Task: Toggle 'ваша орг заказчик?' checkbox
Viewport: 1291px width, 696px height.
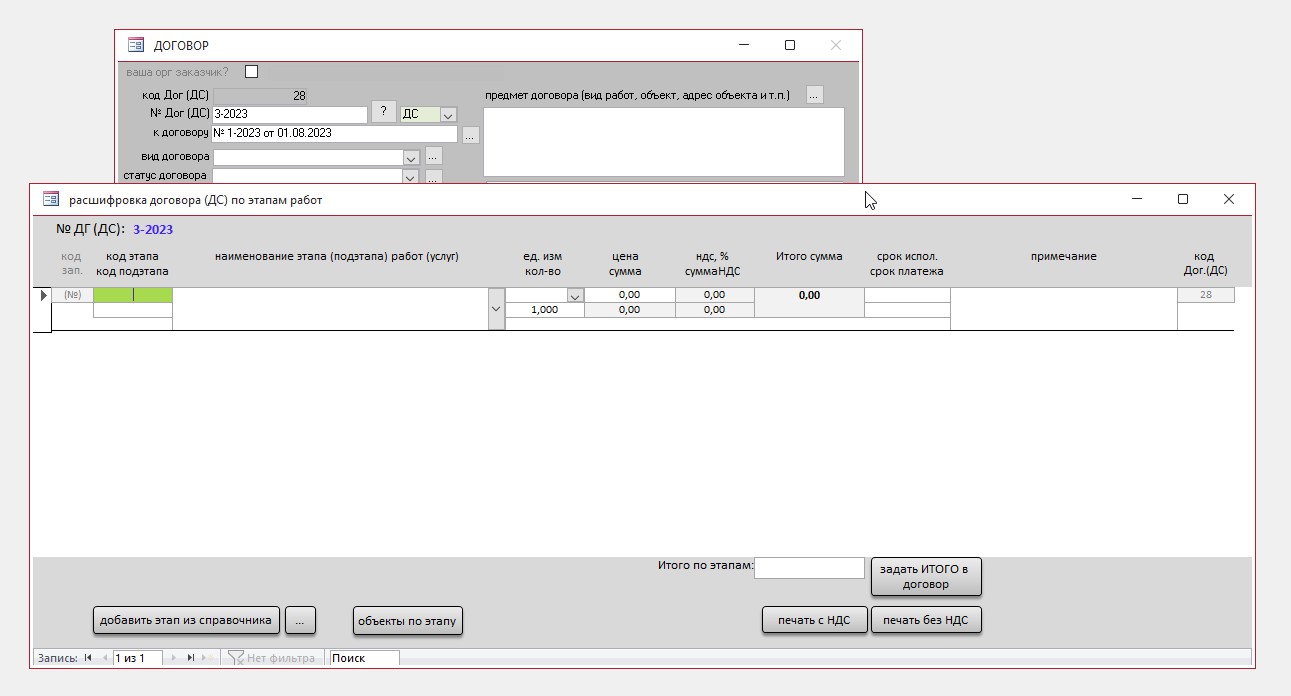Action: (x=251, y=72)
